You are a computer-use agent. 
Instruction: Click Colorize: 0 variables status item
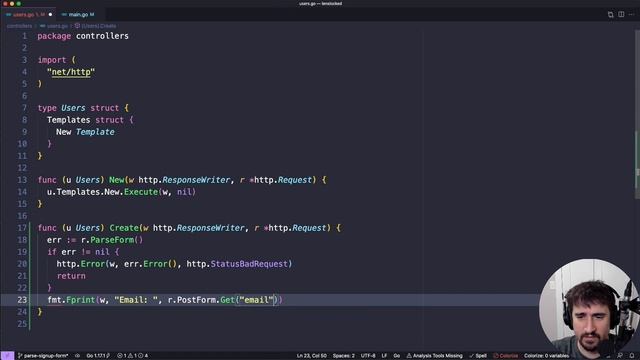pyautogui.click(x=546, y=356)
